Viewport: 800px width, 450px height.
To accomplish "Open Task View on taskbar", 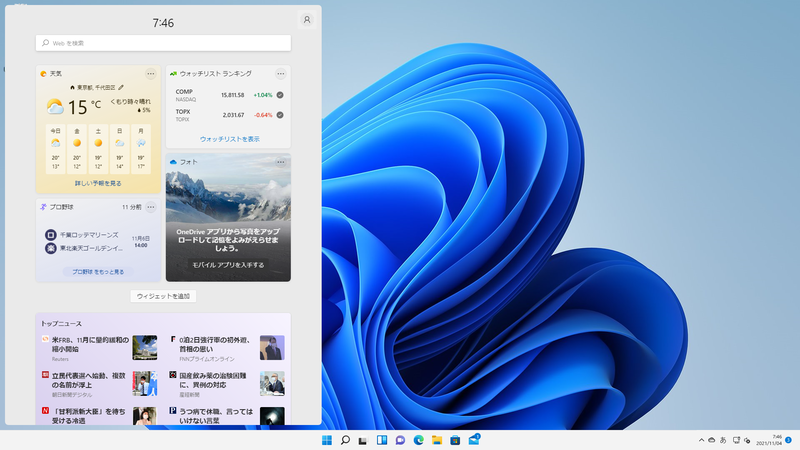I will tap(363, 440).
